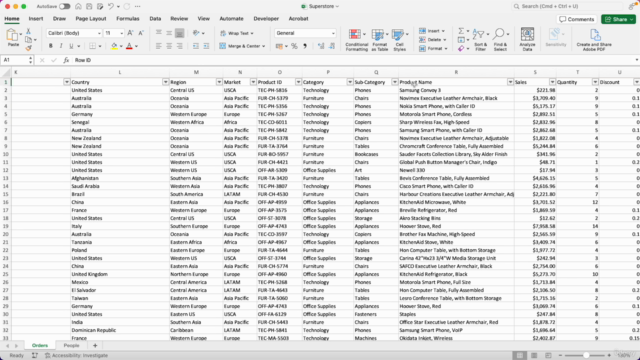Open the Category filter dropdown
This screenshot has width=640, height=360.
(x=350, y=82)
